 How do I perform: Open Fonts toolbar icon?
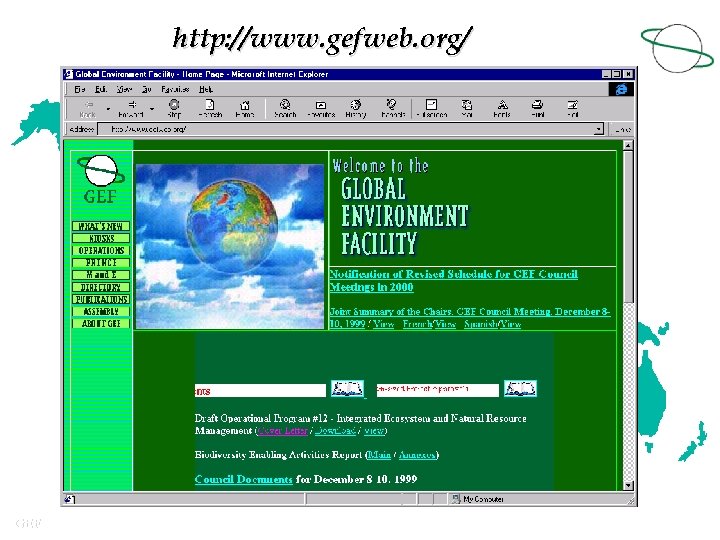(502, 109)
